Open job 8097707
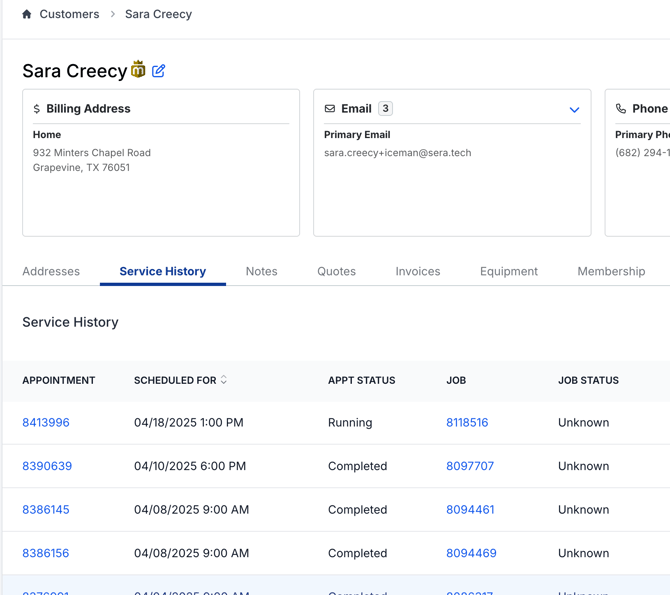The image size is (670, 595). (x=470, y=466)
